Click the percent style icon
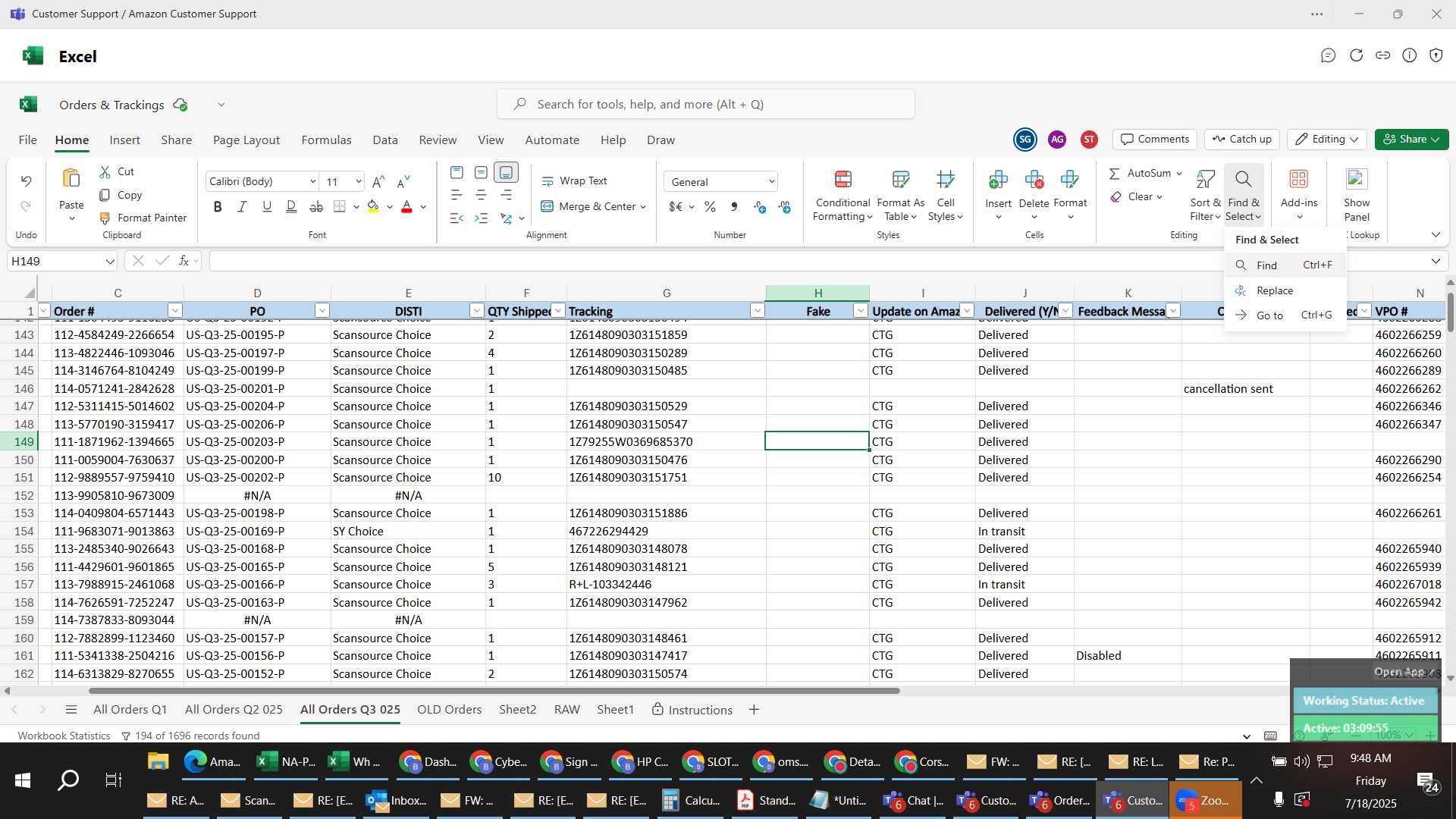1456x819 pixels. [710, 206]
